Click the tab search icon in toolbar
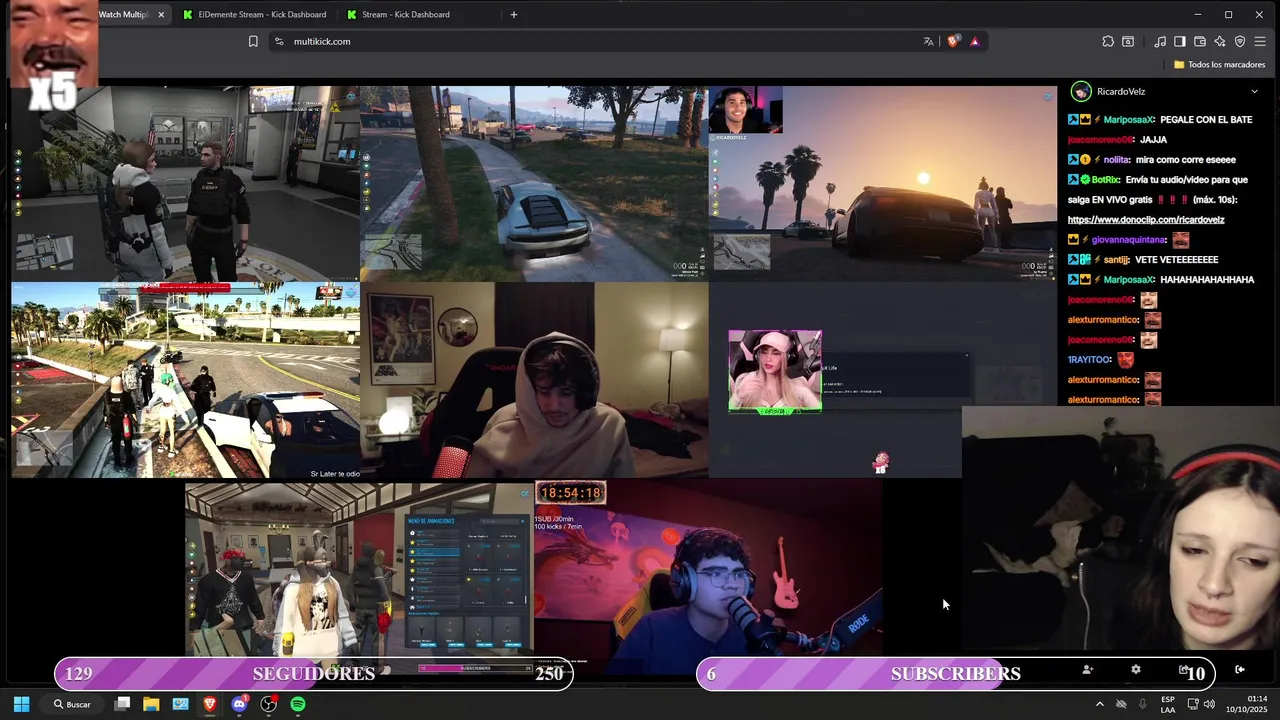This screenshot has width=1280, height=720. coord(1128,41)
